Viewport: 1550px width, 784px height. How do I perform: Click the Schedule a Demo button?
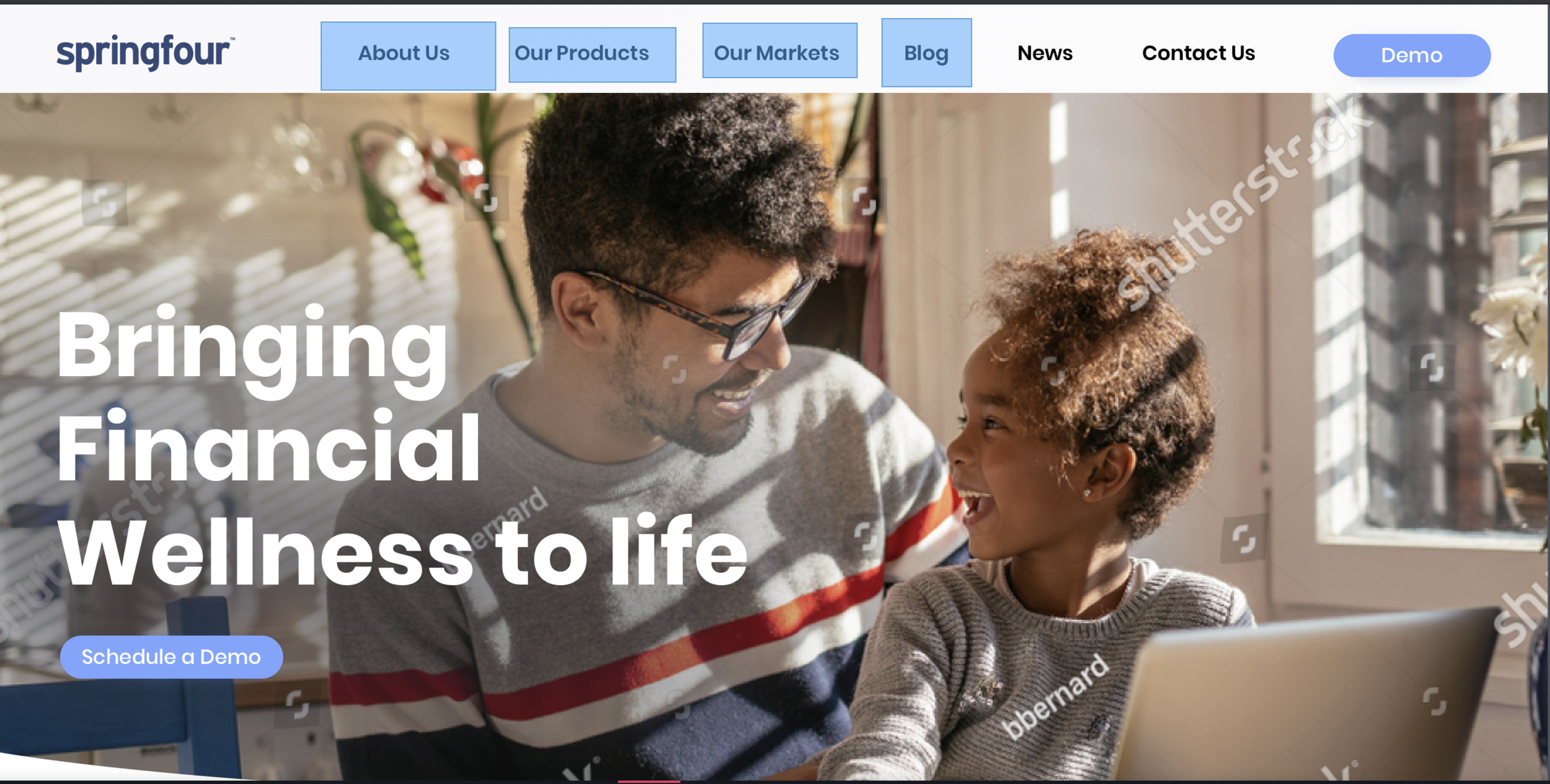click(171, 656)
